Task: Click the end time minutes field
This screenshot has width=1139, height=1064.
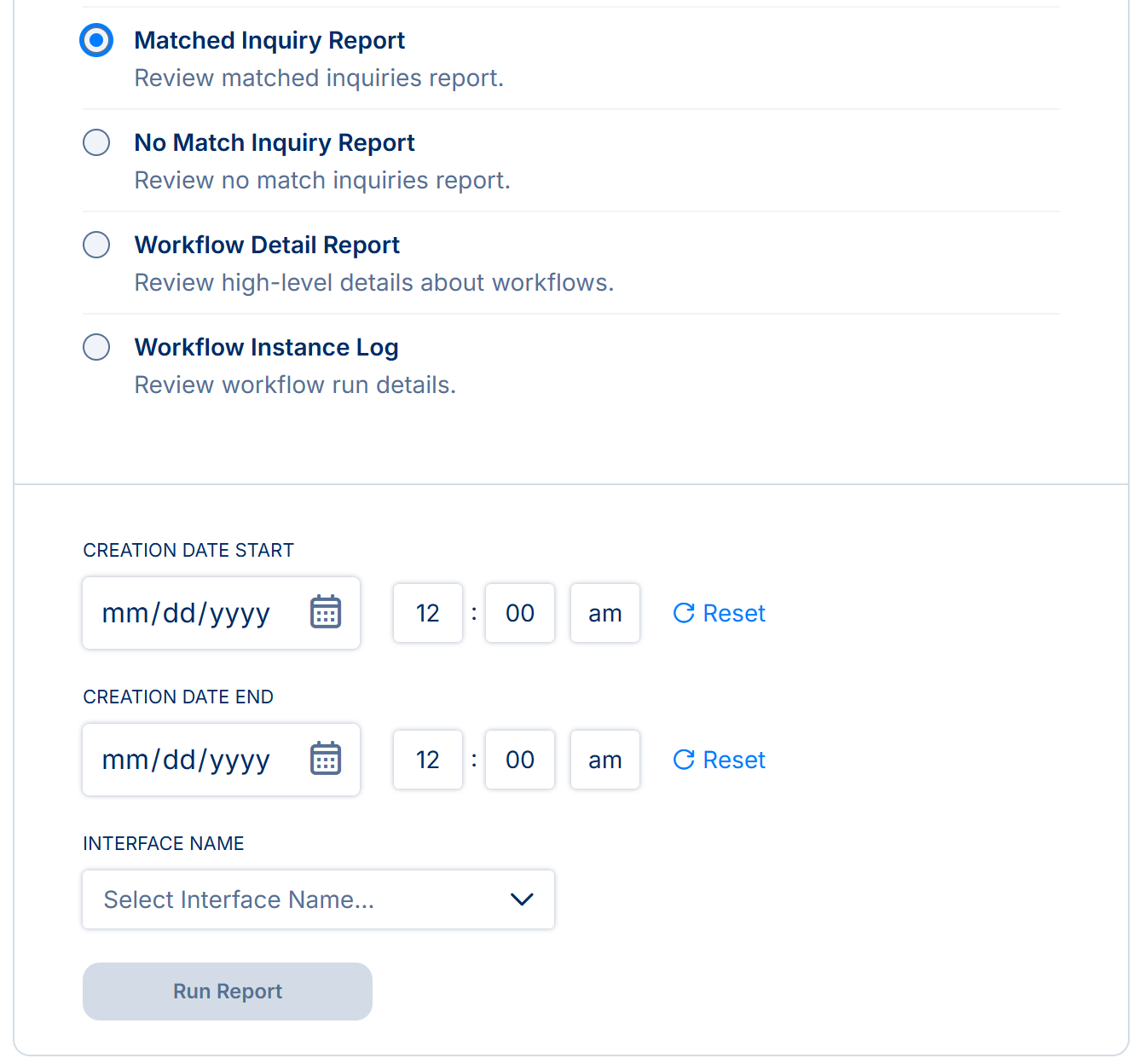Action: (520, 760)
